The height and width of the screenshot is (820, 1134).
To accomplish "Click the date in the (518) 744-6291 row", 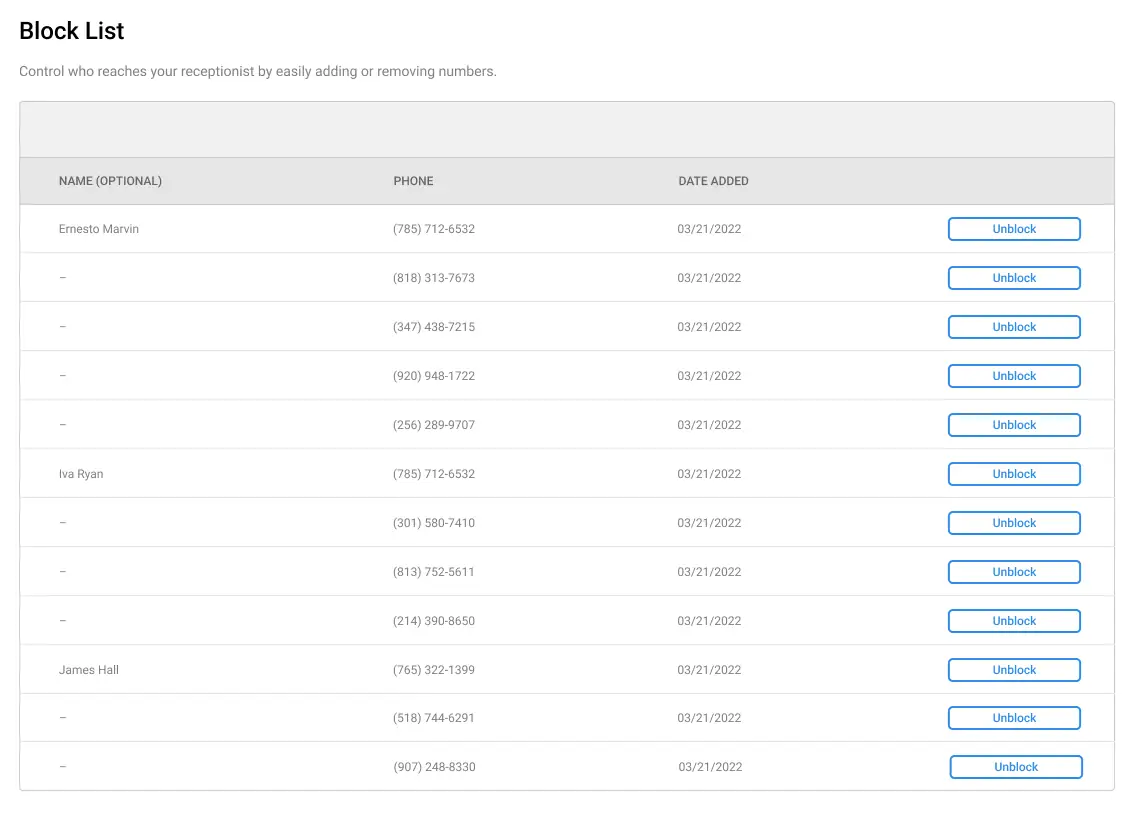I will [709, 718].
